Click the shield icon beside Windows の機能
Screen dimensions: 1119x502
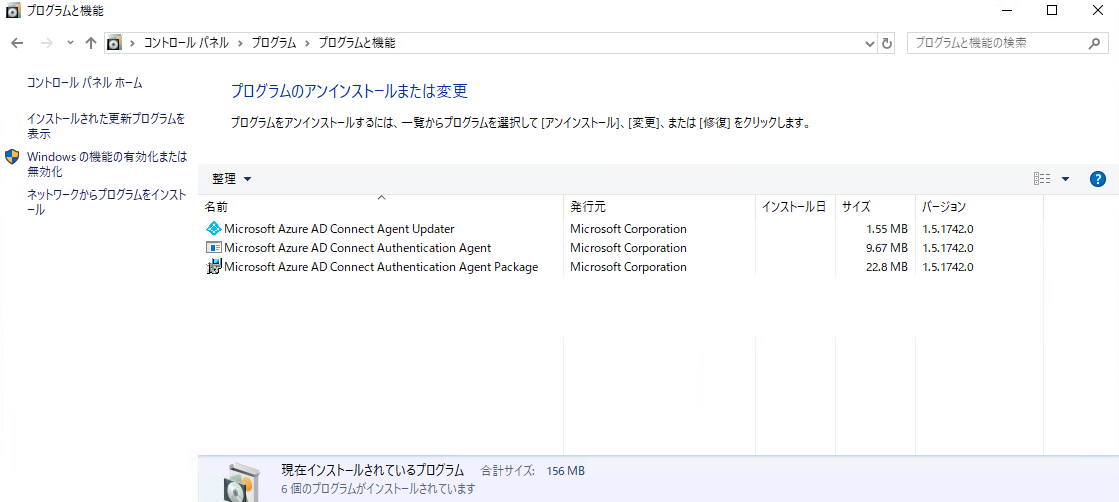coord(12,157)
